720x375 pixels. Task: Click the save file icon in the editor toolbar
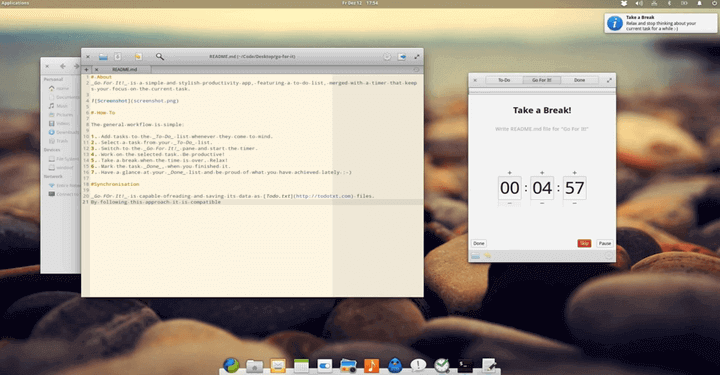pyautogui.click(x=118, y=57)
